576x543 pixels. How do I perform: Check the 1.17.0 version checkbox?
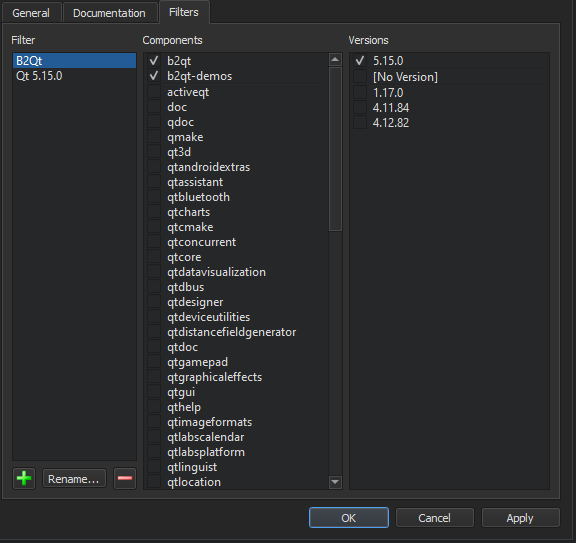pyautogui.click(x=360, y=92)
